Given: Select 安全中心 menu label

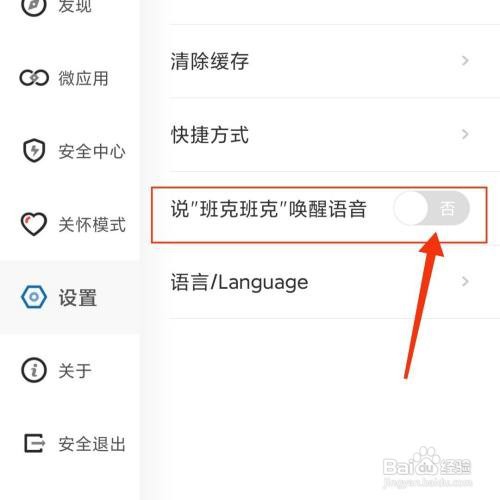Looking at the screenshot, I should [92, 151].
